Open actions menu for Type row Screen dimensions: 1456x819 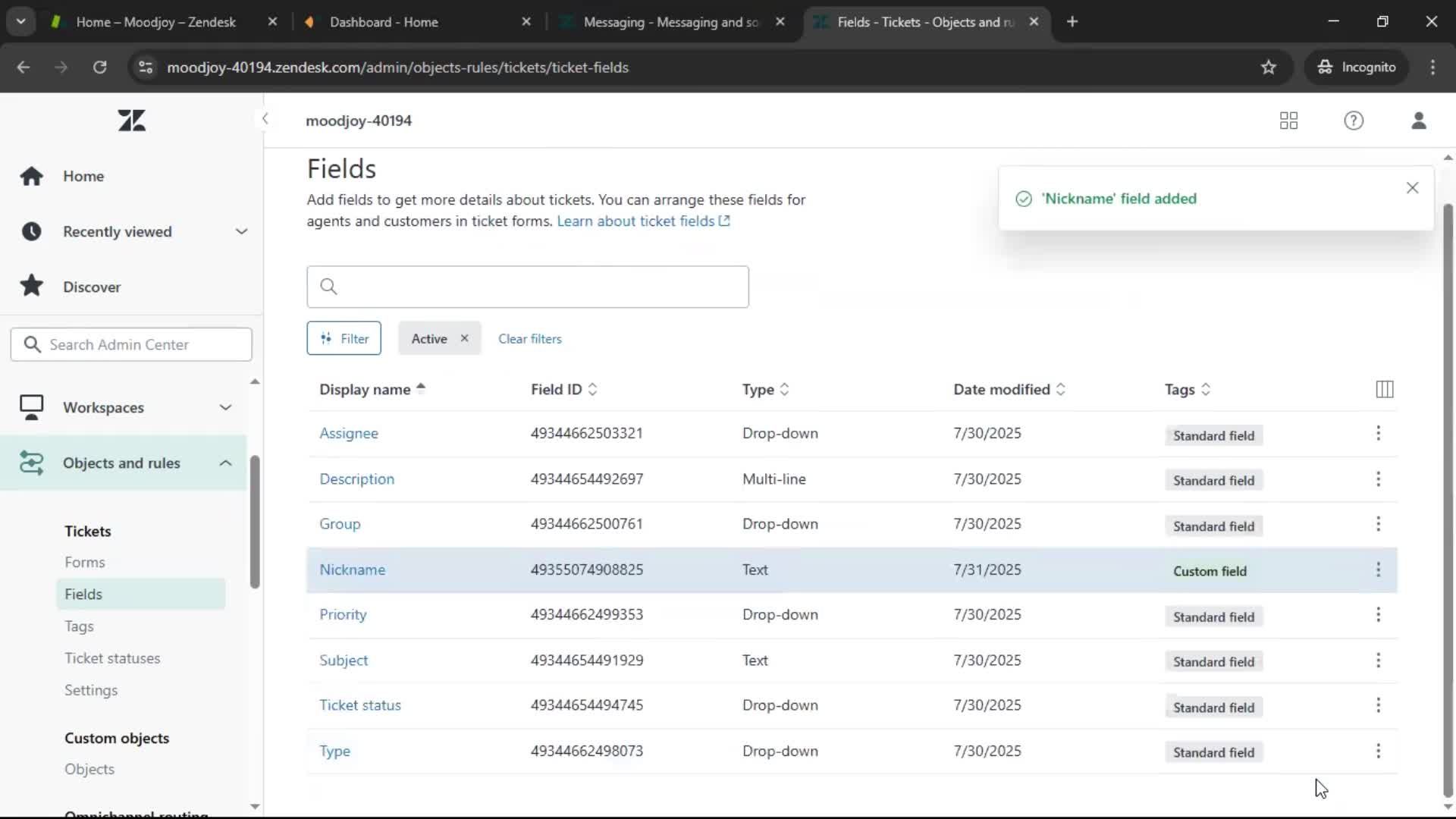(1378, 751)
